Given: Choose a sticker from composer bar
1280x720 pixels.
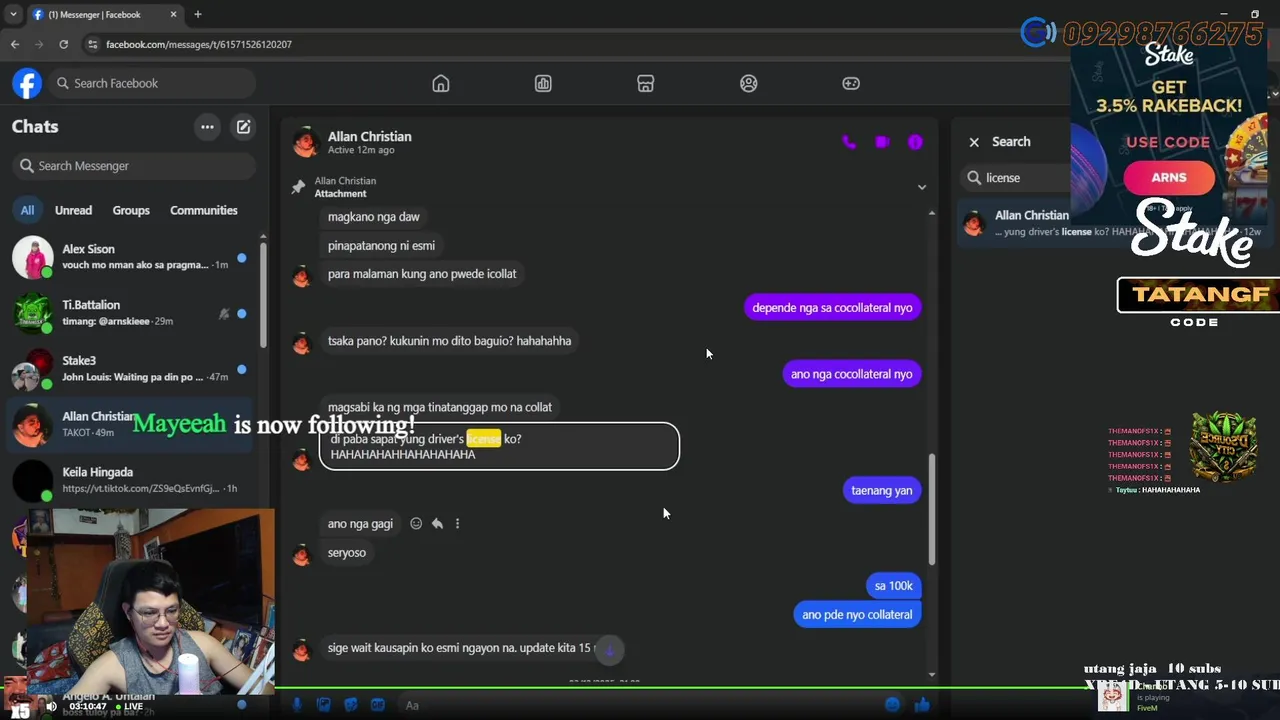Looking at the screenshot, I should point(351,705).
